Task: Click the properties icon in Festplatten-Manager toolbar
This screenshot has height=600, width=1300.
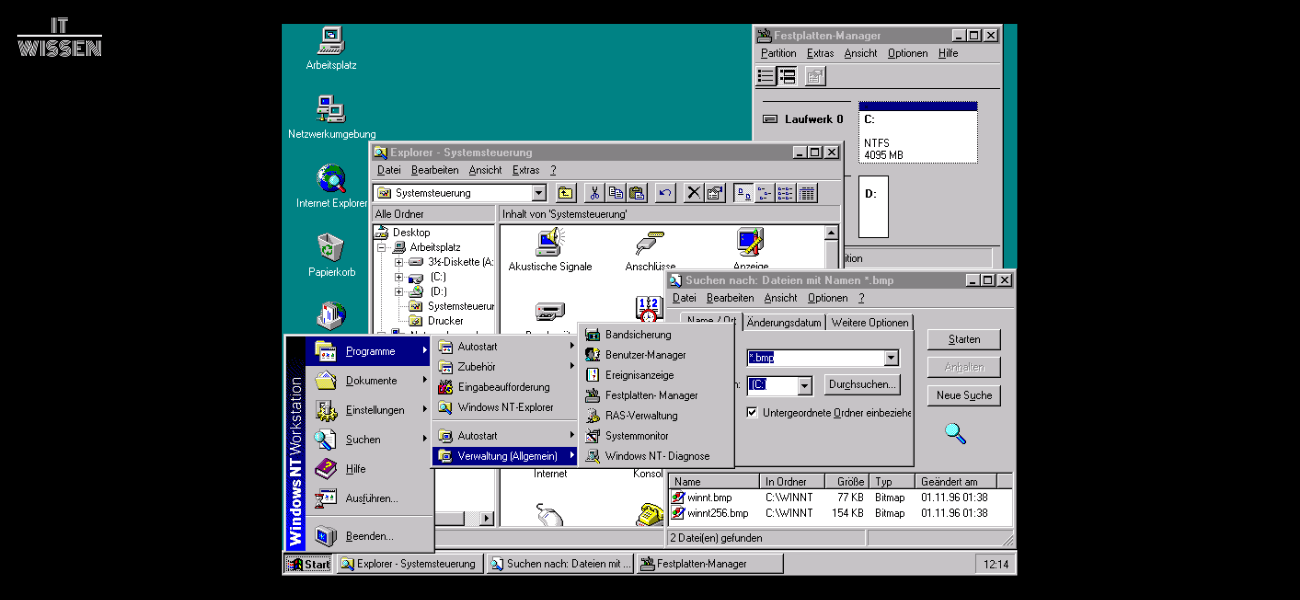Action: click(x=815, y=76)
